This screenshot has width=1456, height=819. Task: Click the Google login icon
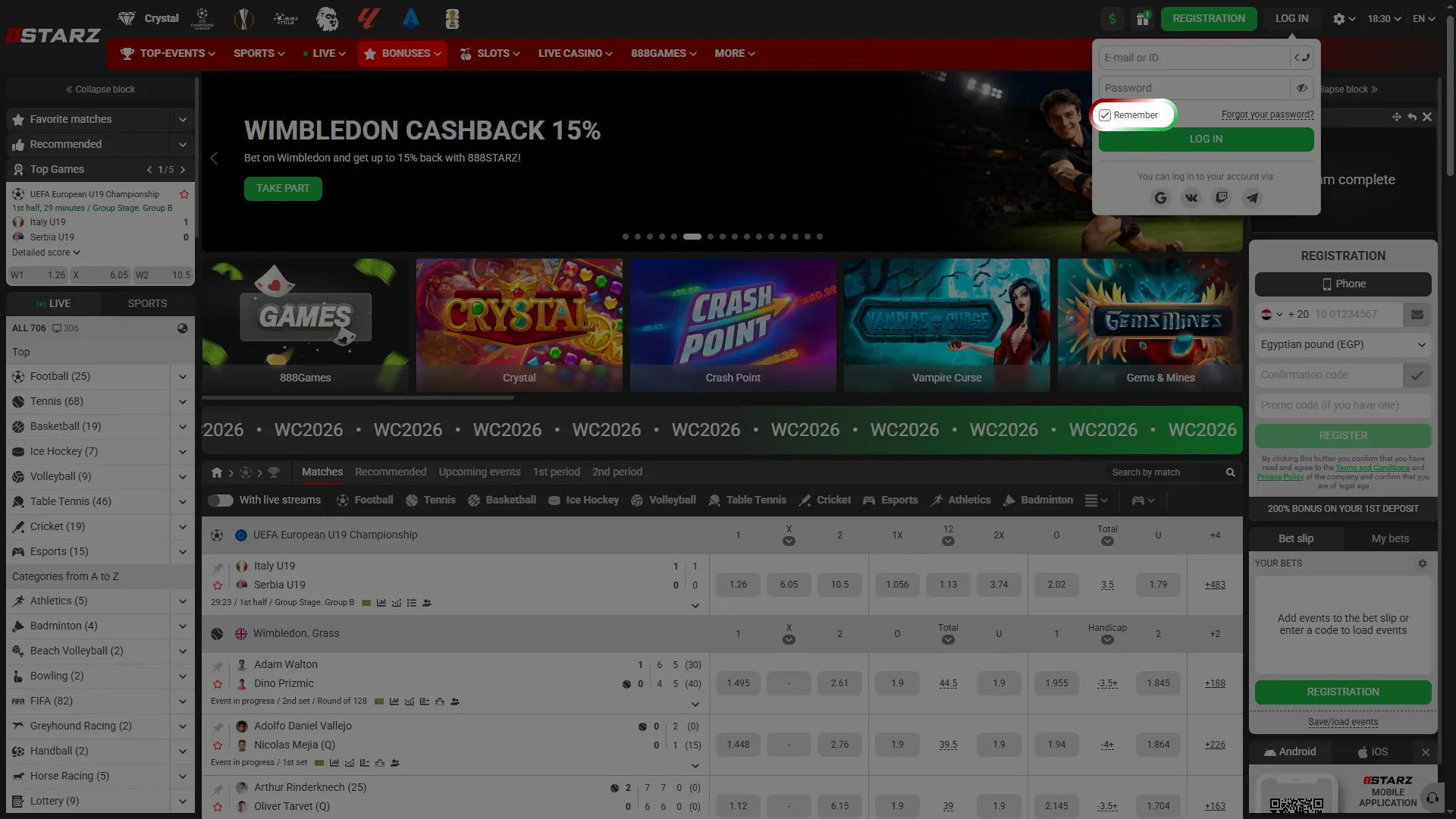pos(1160,198)
